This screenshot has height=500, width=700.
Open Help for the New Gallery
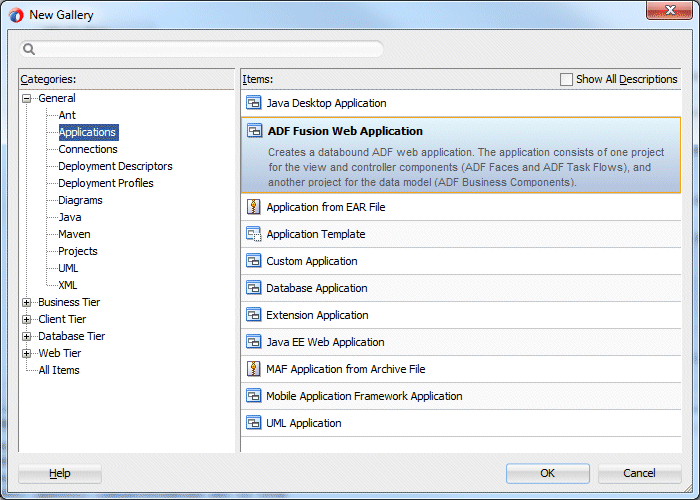60,473
